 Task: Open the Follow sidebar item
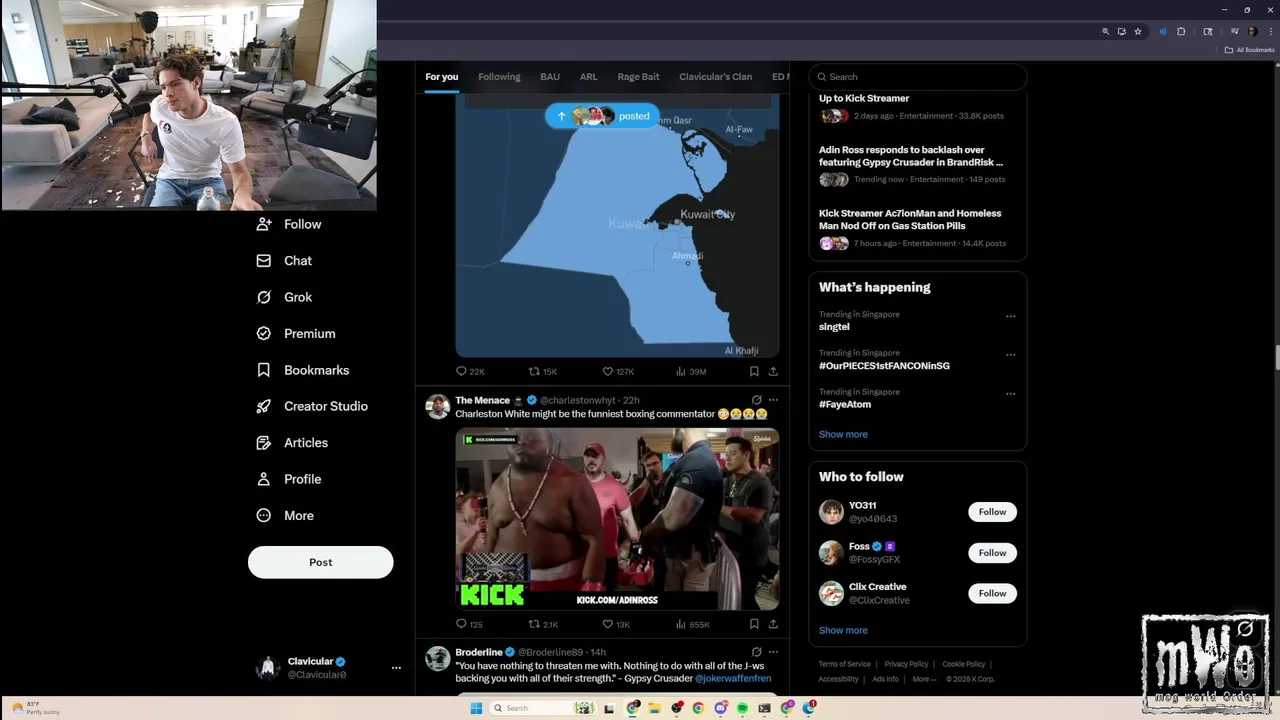[288, 224]
